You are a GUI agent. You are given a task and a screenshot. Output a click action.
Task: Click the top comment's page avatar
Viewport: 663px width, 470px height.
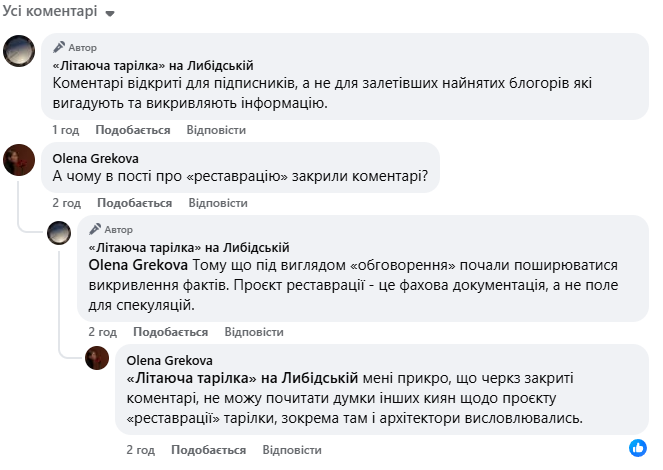pyautogui.click(x=20, y=51)
